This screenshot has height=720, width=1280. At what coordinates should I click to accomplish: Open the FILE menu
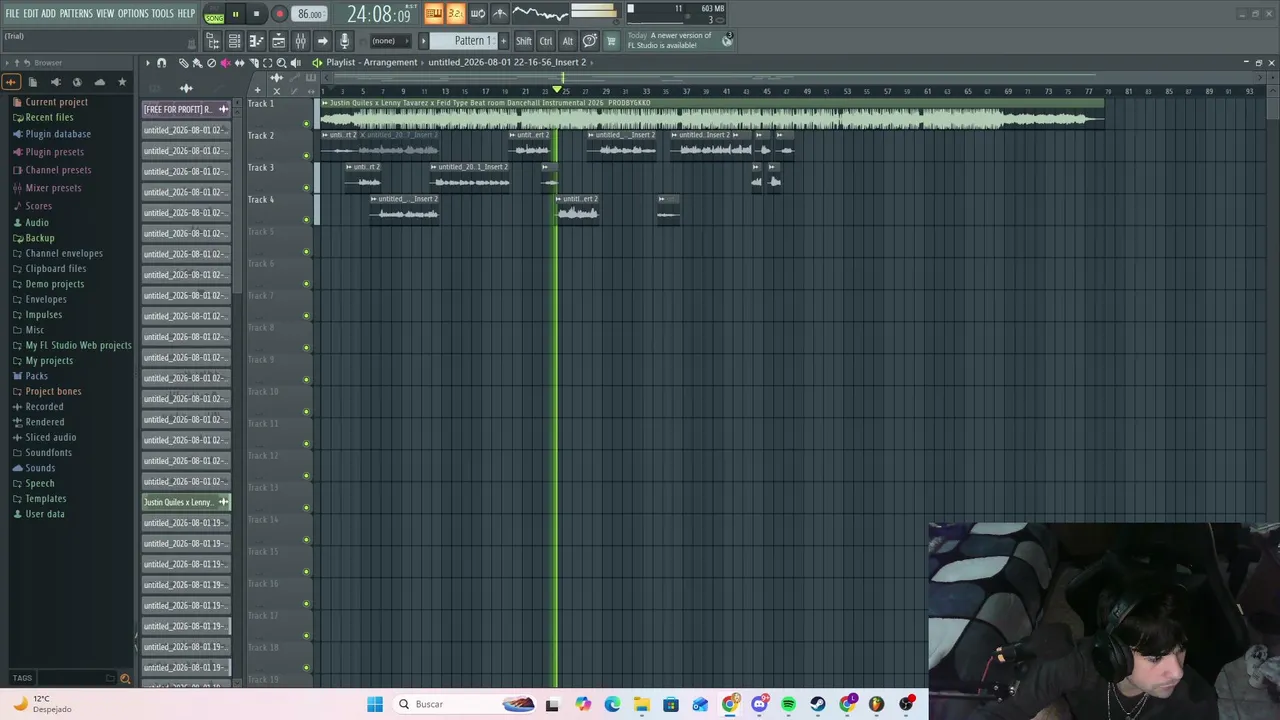click(12, 14)
